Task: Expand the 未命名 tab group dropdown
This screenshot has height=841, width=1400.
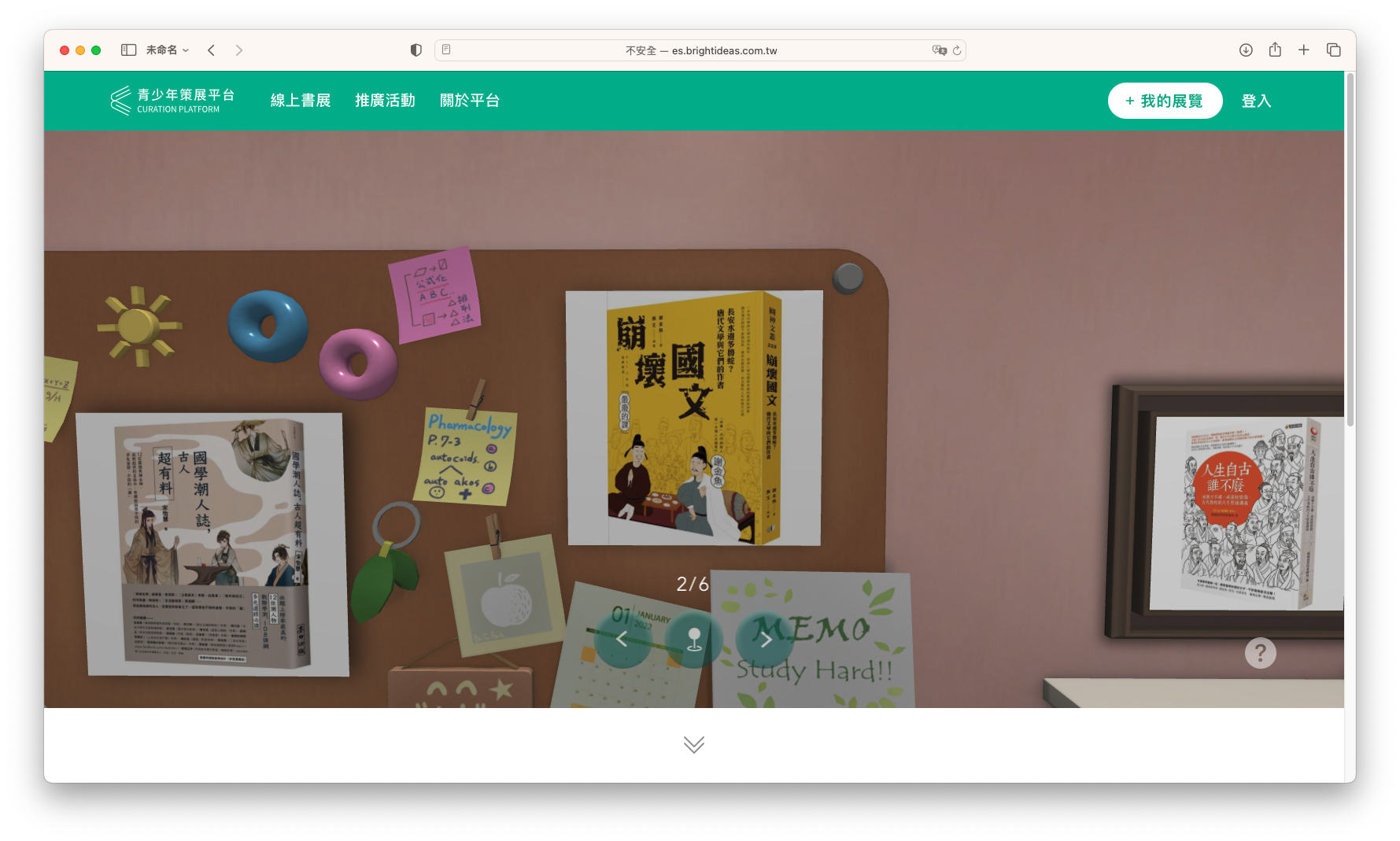Action: click(x=168, y=50)
